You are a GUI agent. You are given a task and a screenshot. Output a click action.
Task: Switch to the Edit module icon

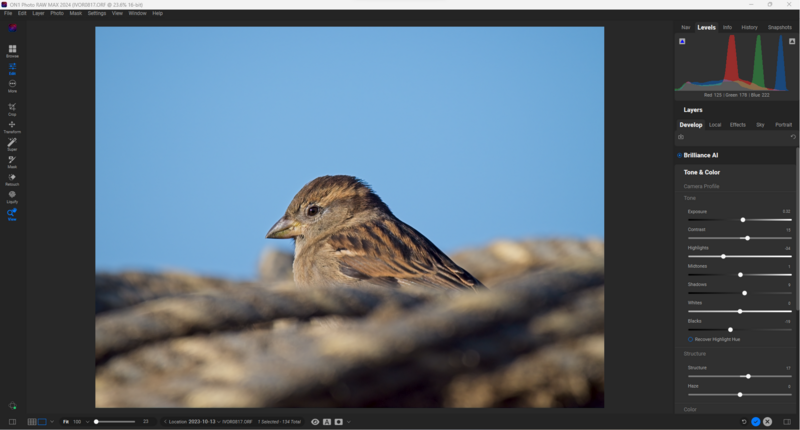tap(12, 68)
